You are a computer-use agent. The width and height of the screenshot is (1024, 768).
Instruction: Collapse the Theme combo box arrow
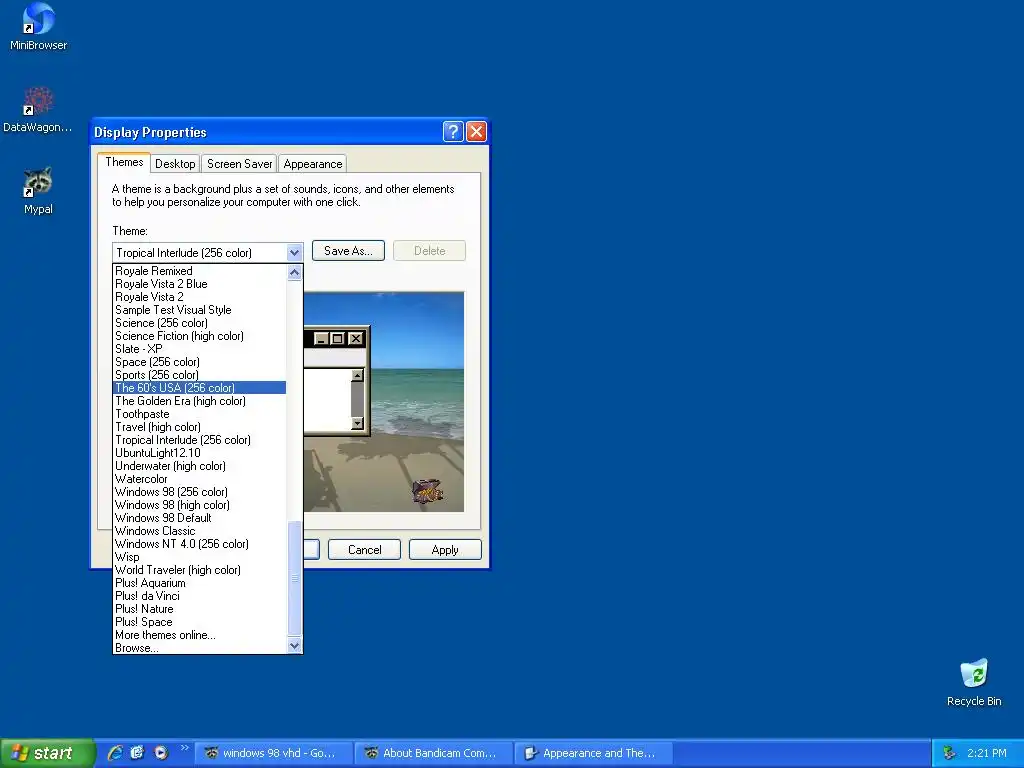tap(294, 253)
